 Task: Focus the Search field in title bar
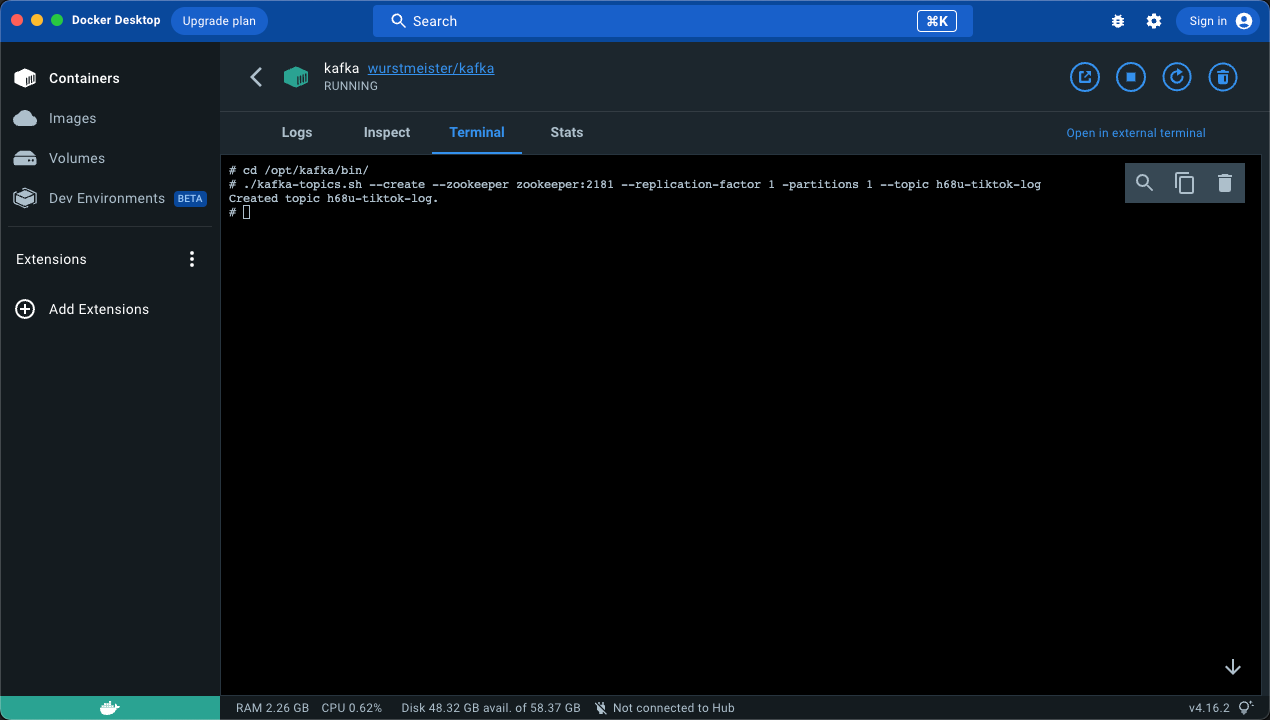pos(673,21)
